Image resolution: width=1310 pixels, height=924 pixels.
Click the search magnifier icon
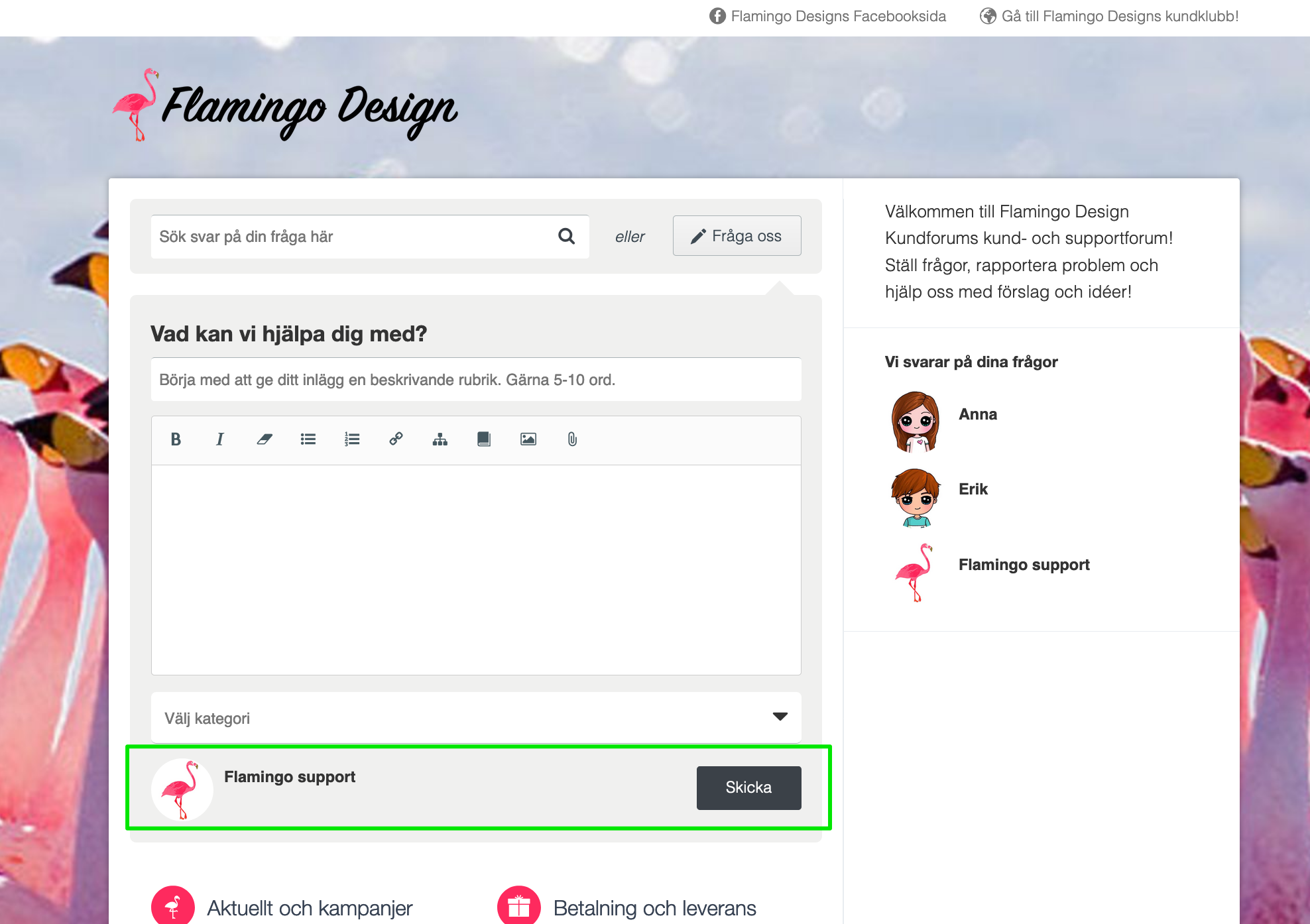click(x=566, y=236)
